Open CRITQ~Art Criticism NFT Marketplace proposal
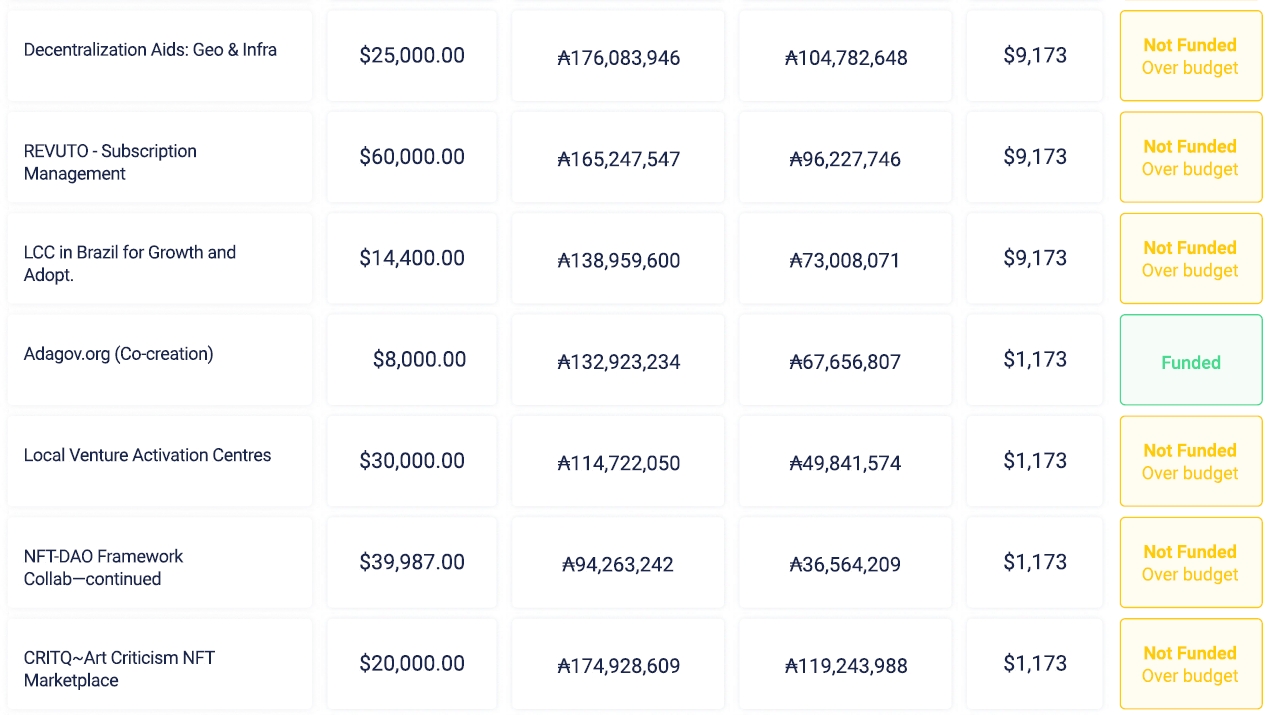 click(x=119, y=669)
